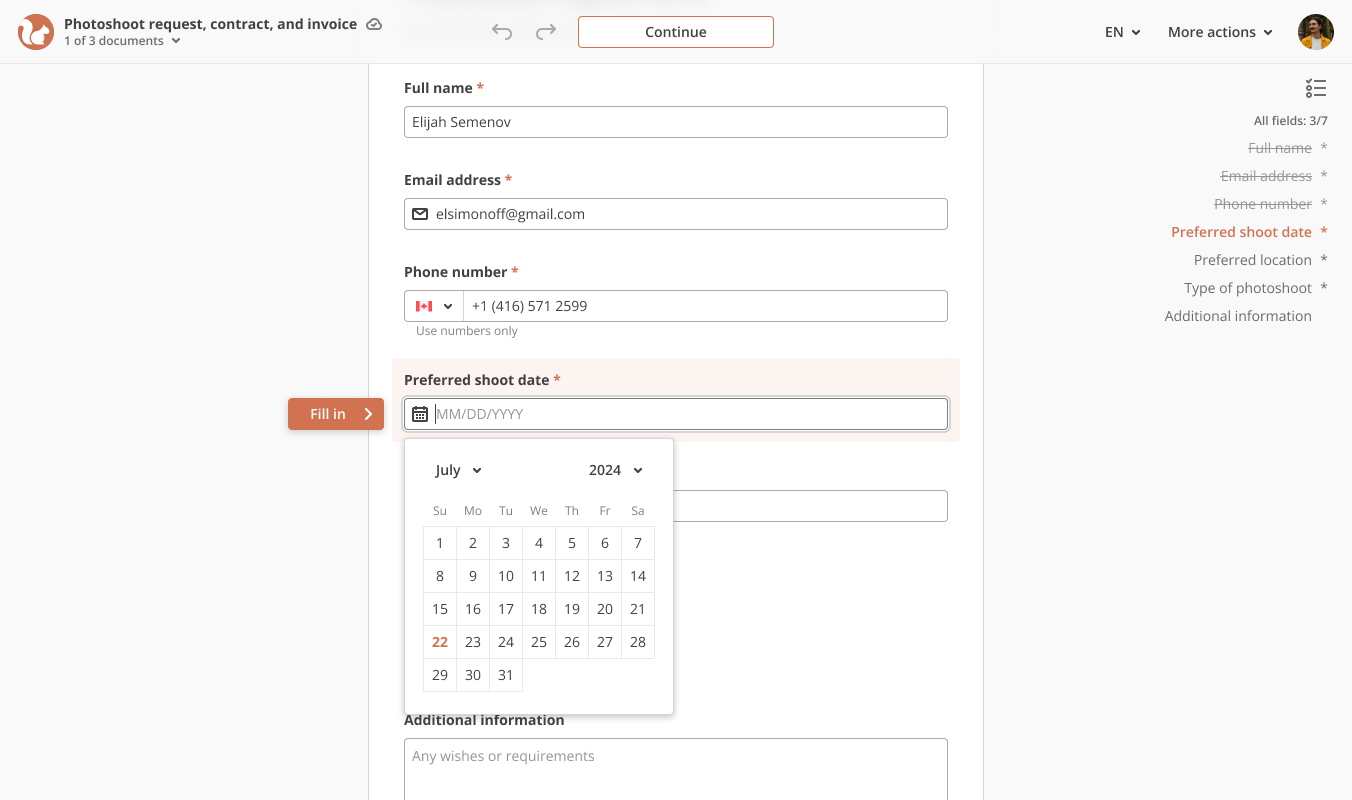1352x800 pixels.
Task: Select July 22 in the calendar
Action: pyautogui.click(x=440, y=642)
